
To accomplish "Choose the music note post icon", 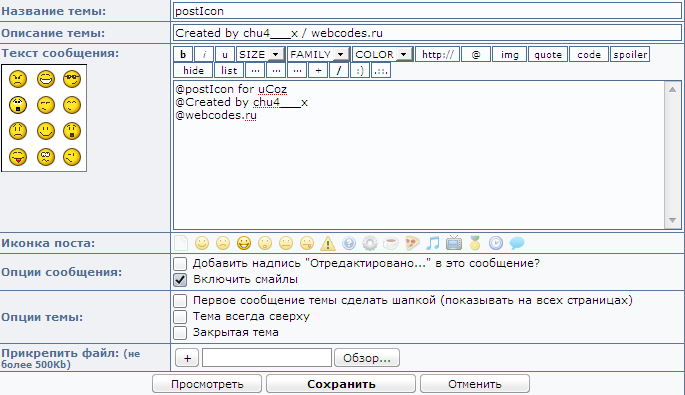I will click(432, 243).
